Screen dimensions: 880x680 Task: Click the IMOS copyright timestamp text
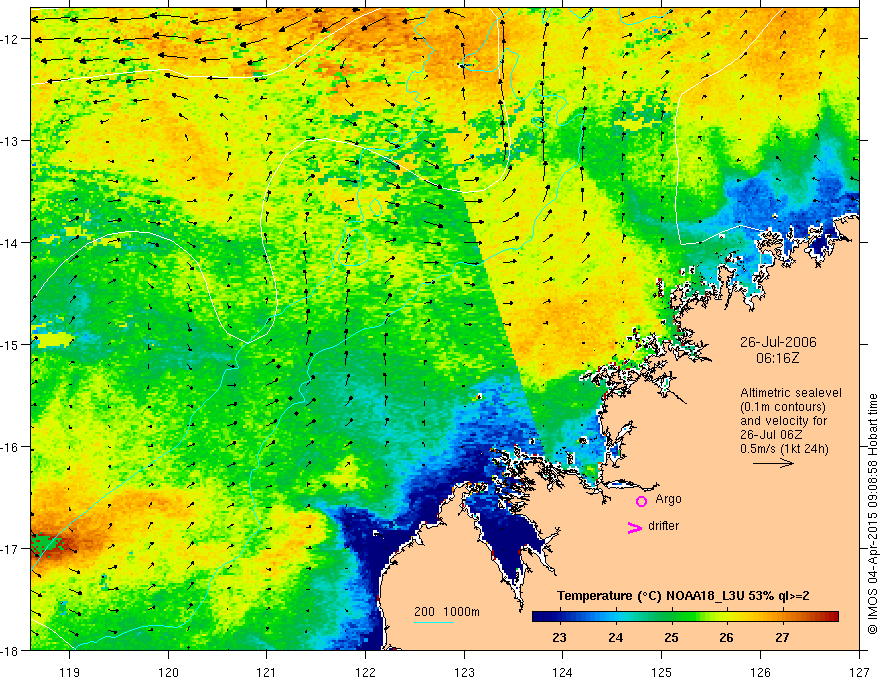(872, 515)
